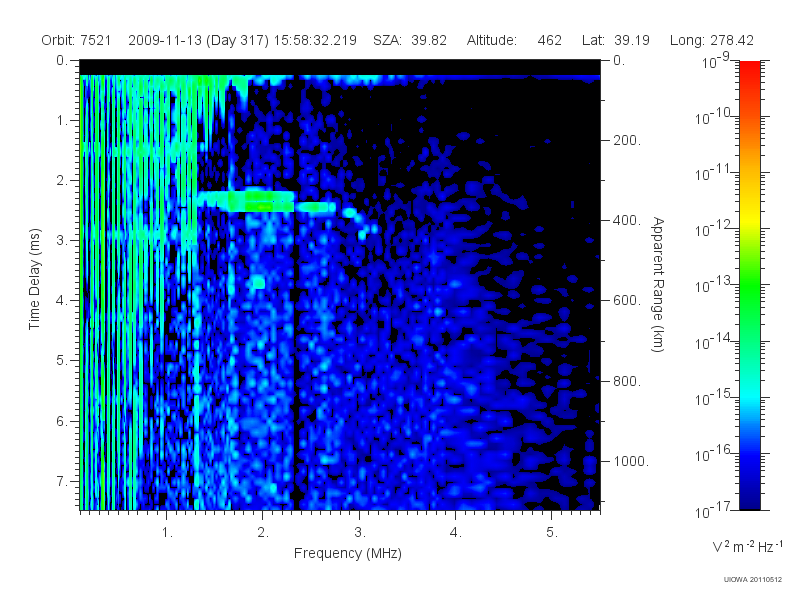Click the '10⁻¹³' color scale label
800x600 pixels.
coord(712,285)
